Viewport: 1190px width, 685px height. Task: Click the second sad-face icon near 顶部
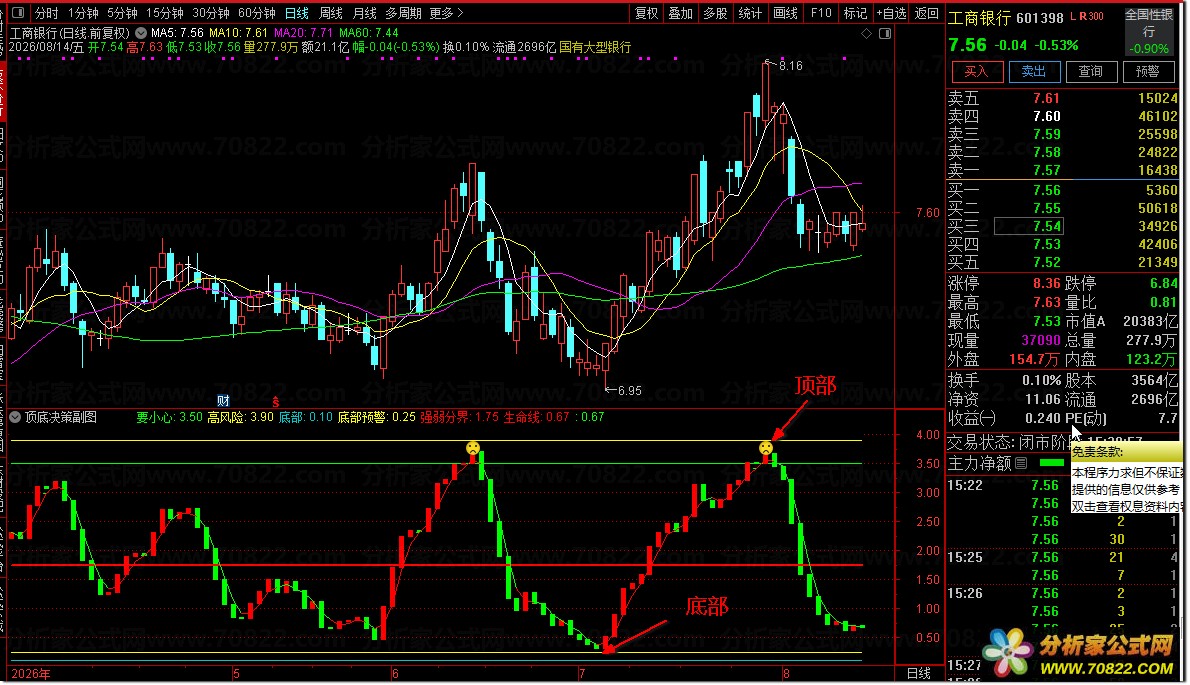pyautogui.click(x=766, y=448)
